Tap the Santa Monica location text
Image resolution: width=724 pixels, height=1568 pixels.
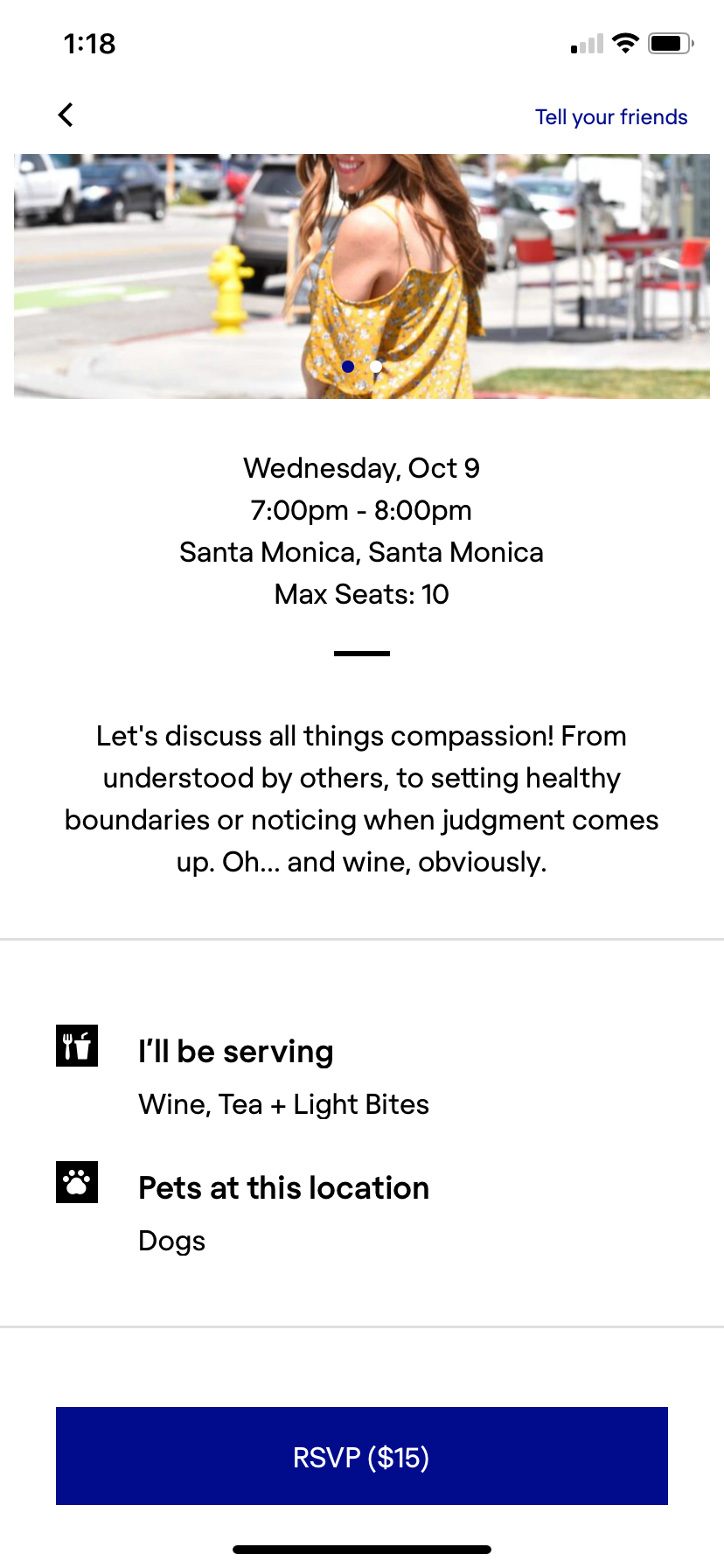tap(361, 552)
